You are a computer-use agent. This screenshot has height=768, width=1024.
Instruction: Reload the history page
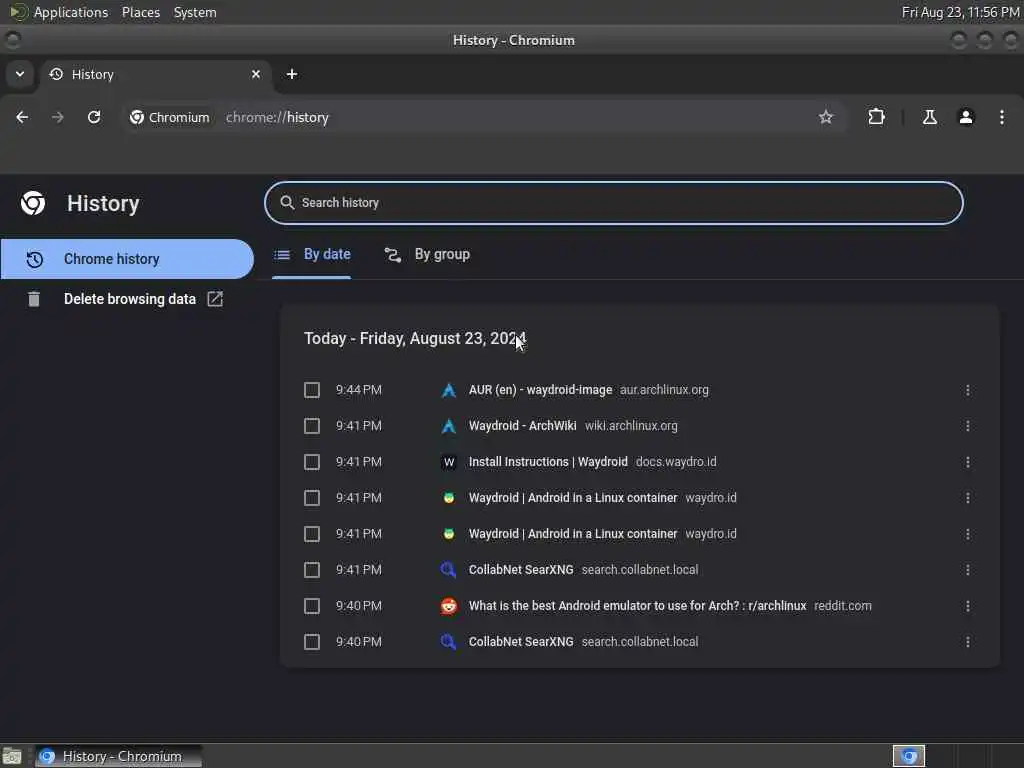pyautogui.click(x=94, y=117)
